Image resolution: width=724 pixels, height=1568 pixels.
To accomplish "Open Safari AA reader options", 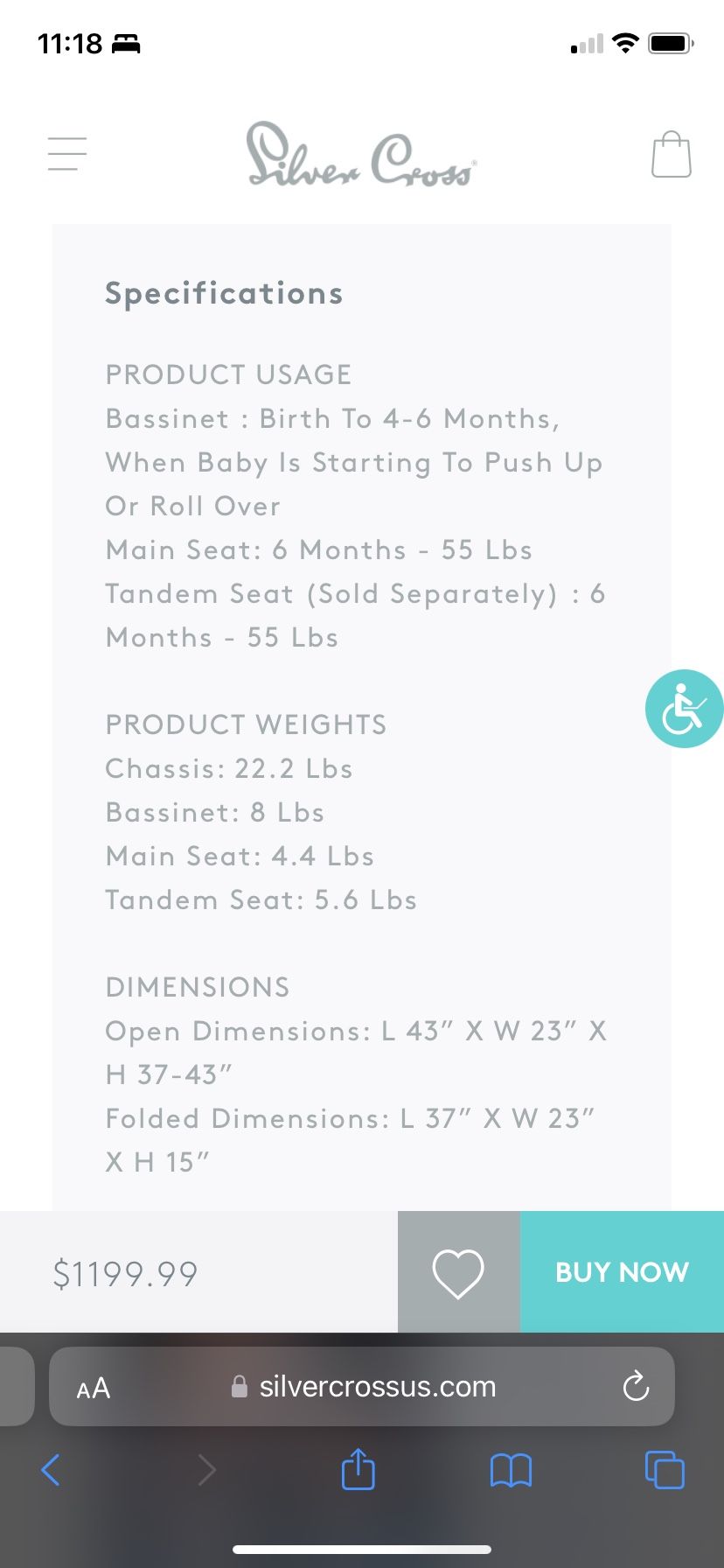I will [x=94, y=1388].
